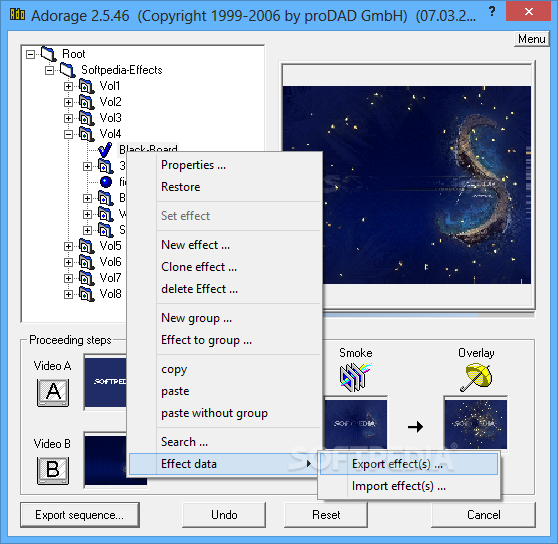Click the blue checkmark beside Black-Board

tap(105, 149)
